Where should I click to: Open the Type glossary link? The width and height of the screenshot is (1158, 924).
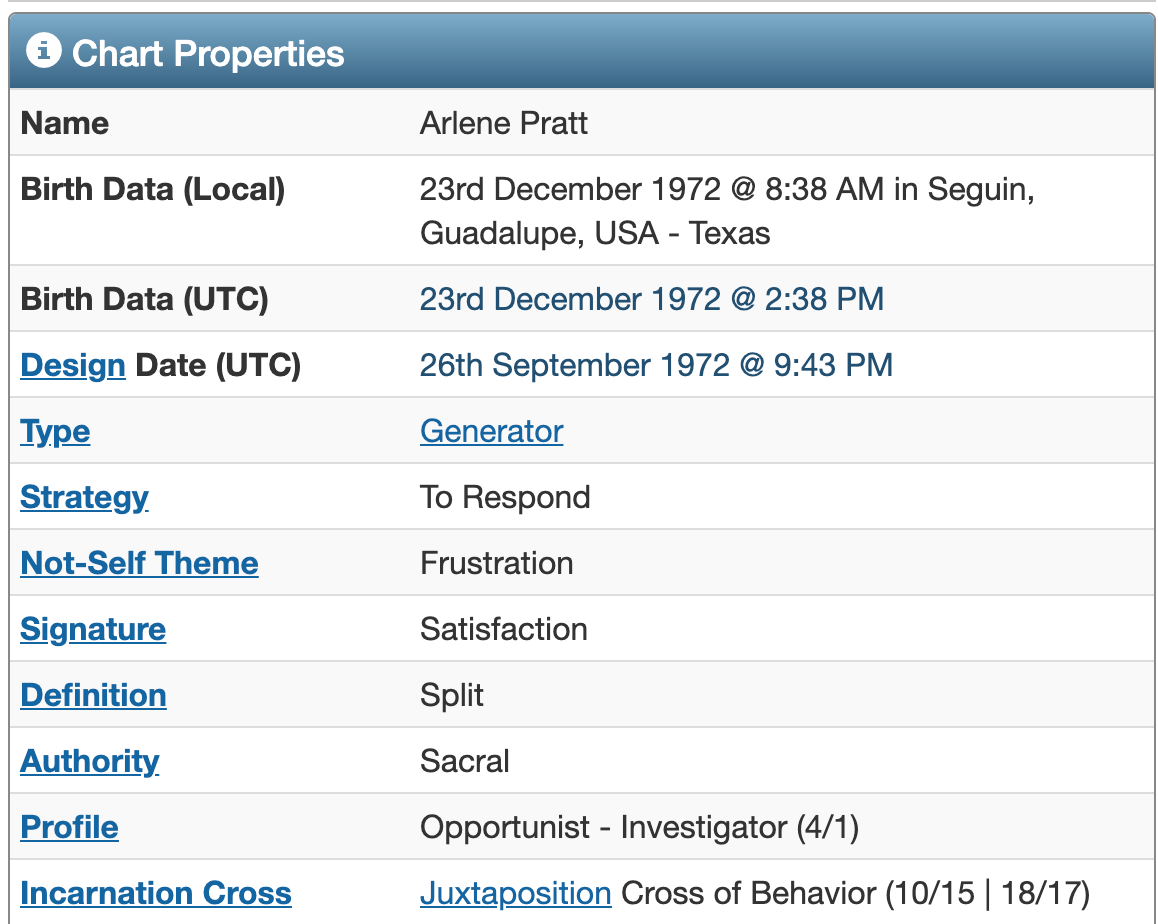55,431
